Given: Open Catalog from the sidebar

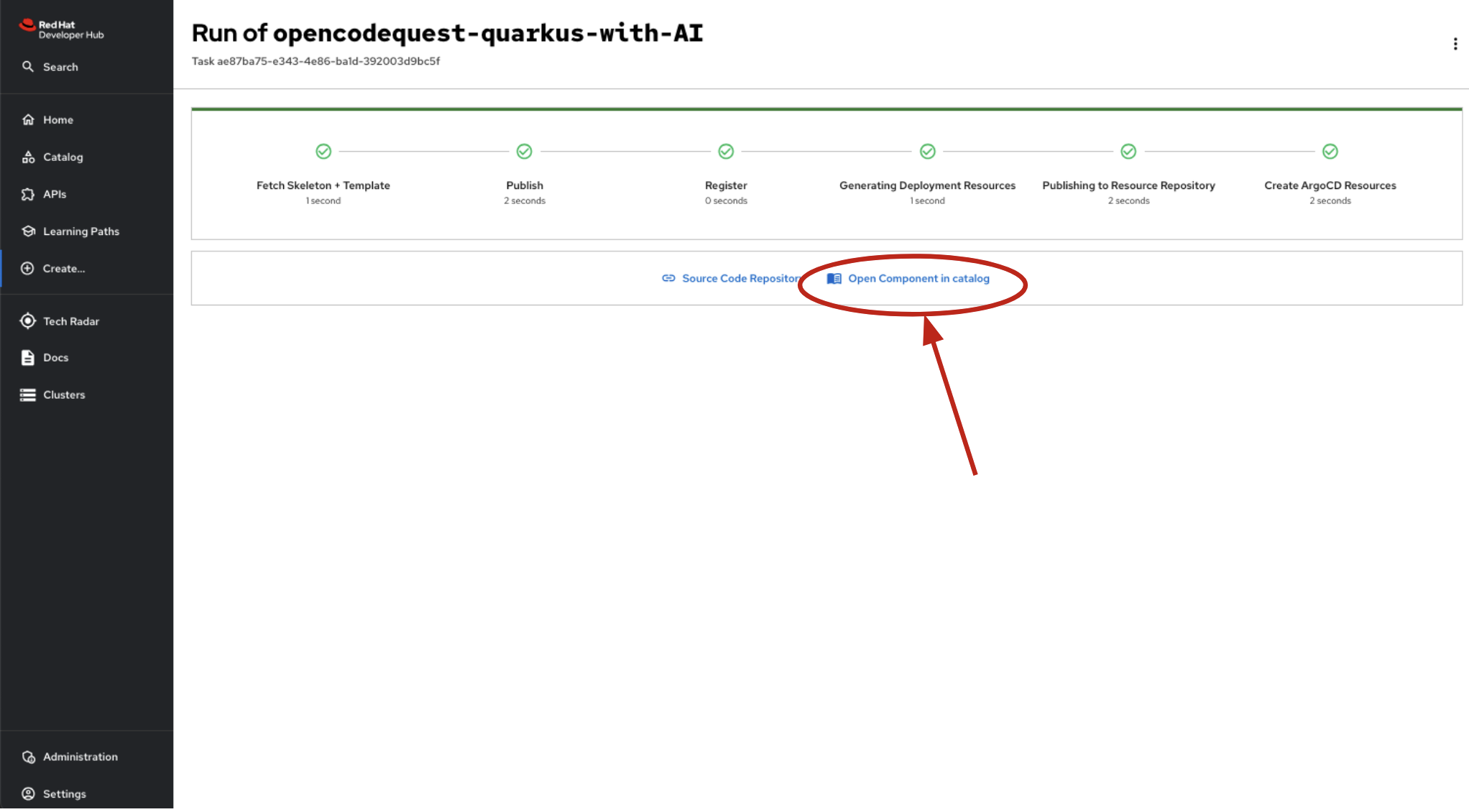Looking at the screenshot, I should click(x=86, y=157).
